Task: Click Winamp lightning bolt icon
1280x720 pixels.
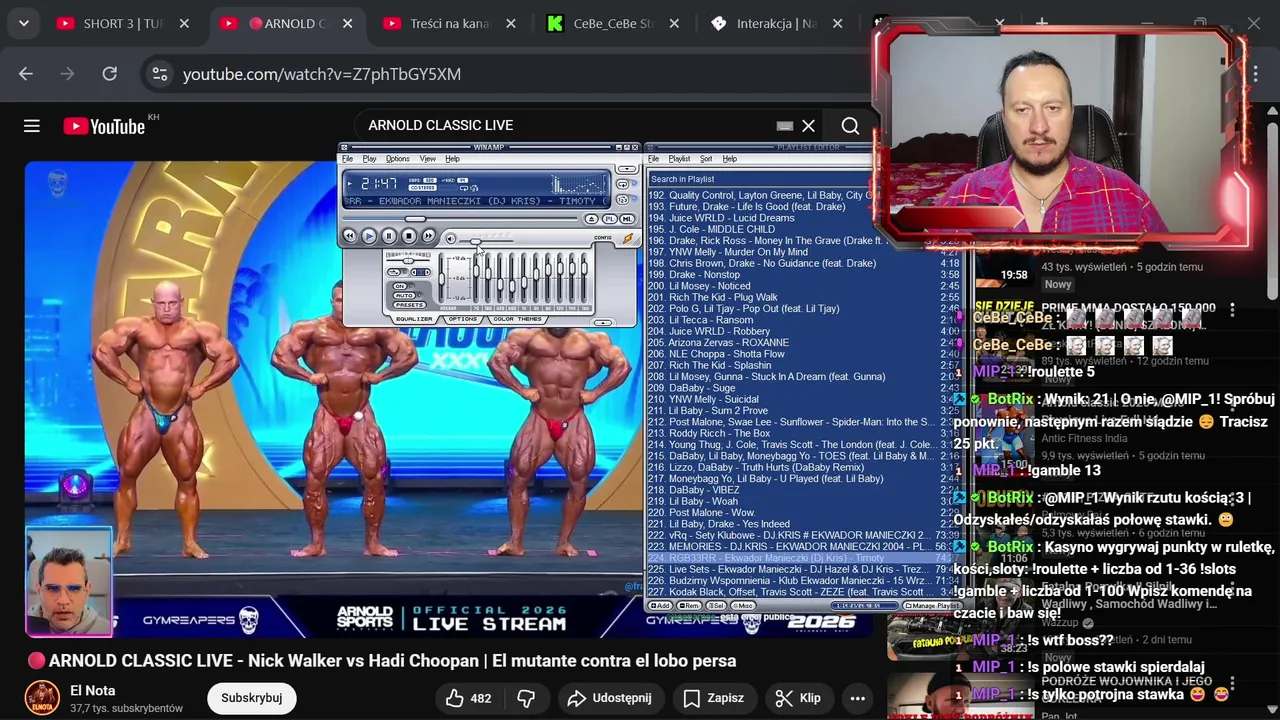Action: (x=628, y=238)
